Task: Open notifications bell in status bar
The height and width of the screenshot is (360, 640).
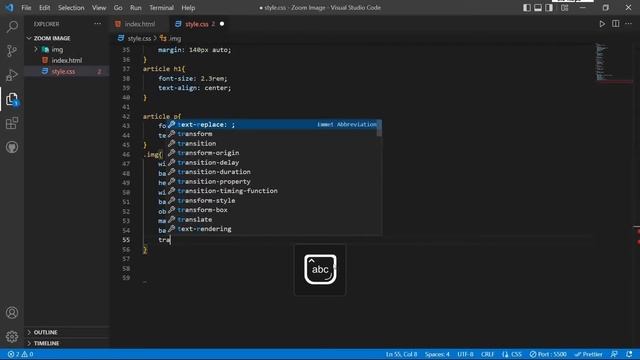Action: point(629,354)
